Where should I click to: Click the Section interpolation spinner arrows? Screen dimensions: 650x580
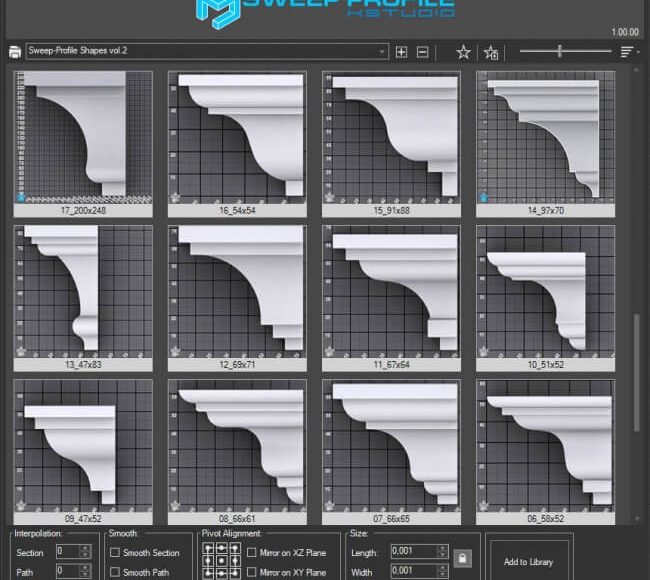84,552
